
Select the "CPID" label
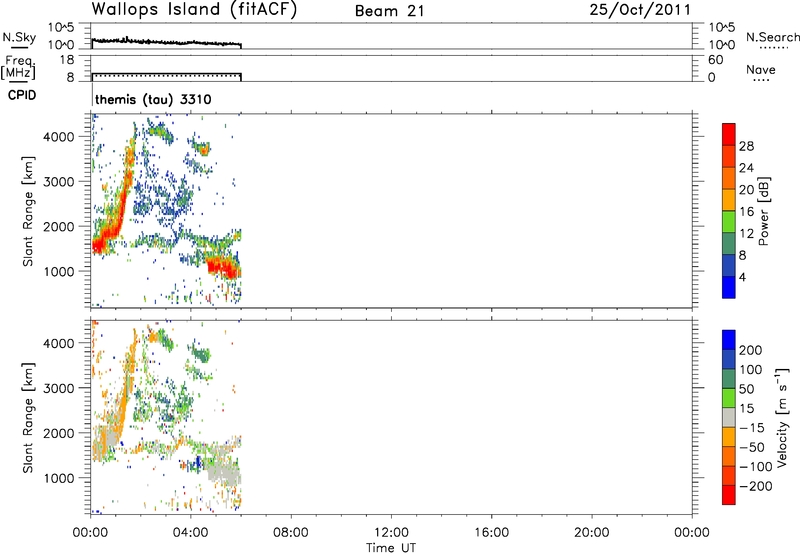22,95
